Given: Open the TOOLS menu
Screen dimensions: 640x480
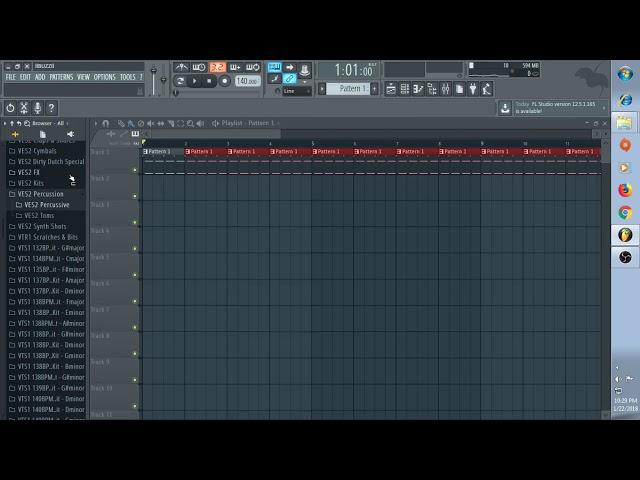Looking at the screenshot, I should [x=127, y=77].
